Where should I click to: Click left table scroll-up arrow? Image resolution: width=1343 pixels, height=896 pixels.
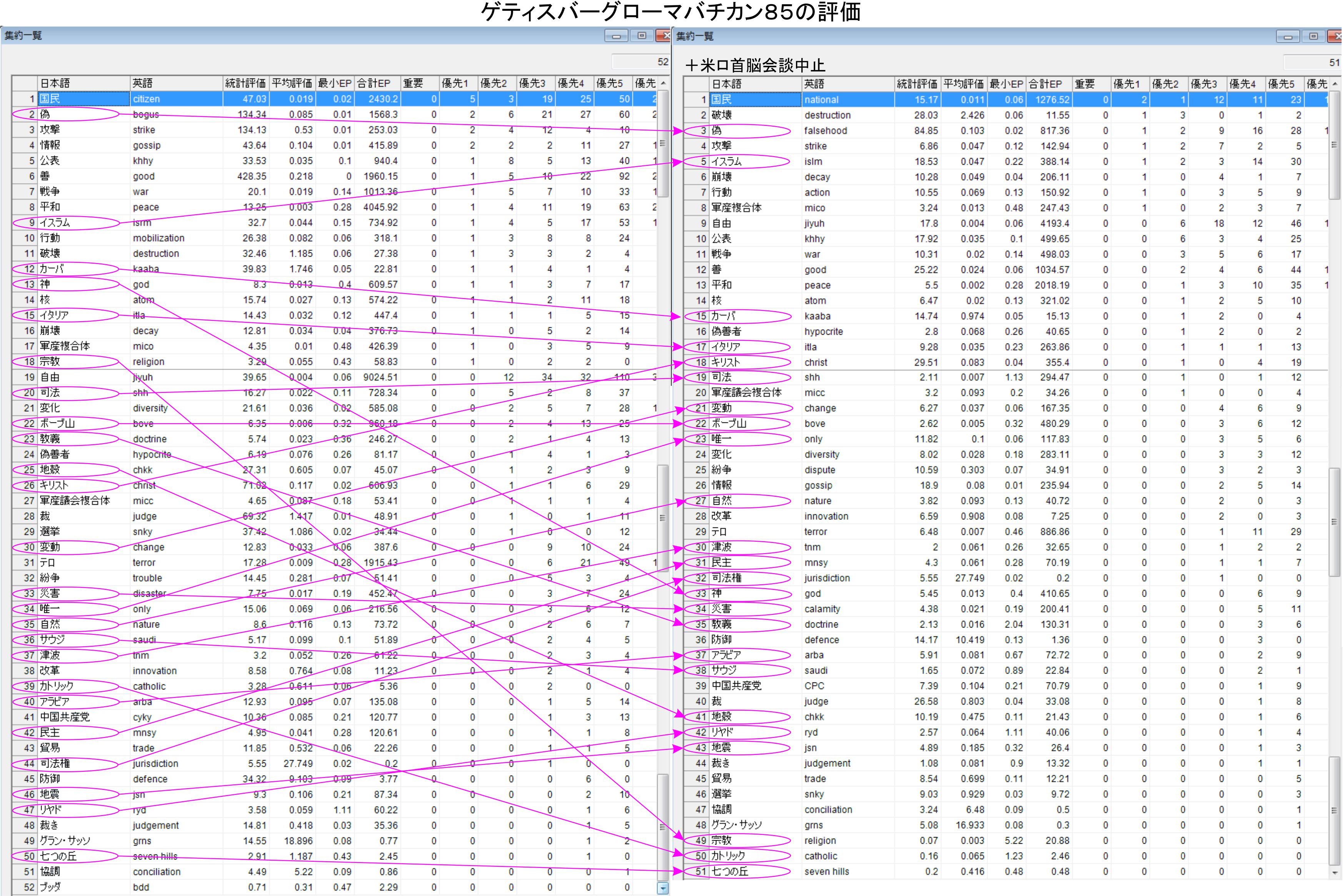tap(663, 83)
